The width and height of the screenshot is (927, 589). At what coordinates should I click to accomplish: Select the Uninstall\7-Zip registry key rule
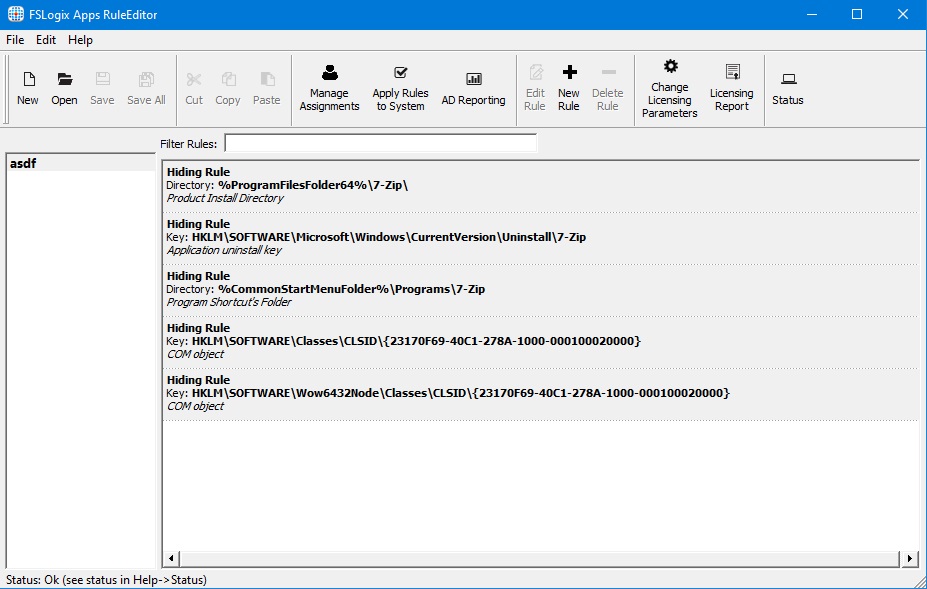(540, 238)
